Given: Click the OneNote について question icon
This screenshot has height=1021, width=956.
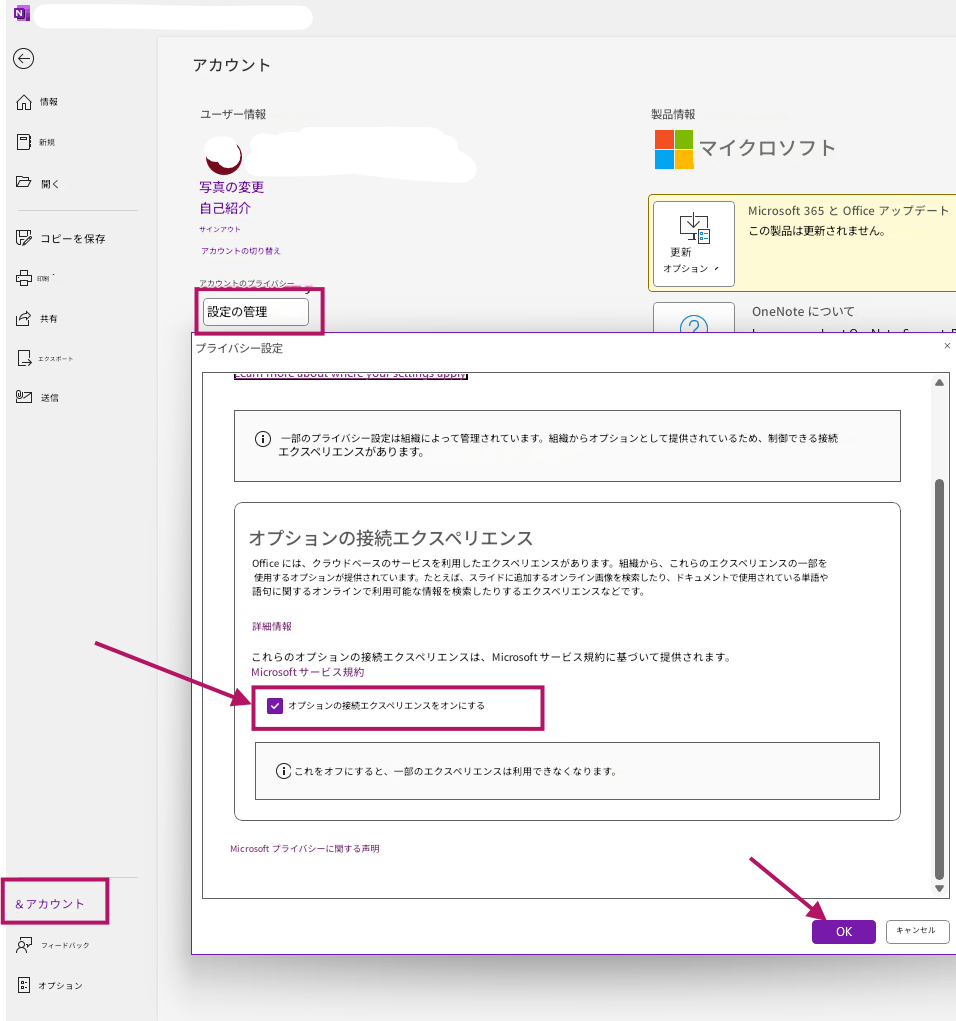Looking at the screenshot, I should point(694,324).
